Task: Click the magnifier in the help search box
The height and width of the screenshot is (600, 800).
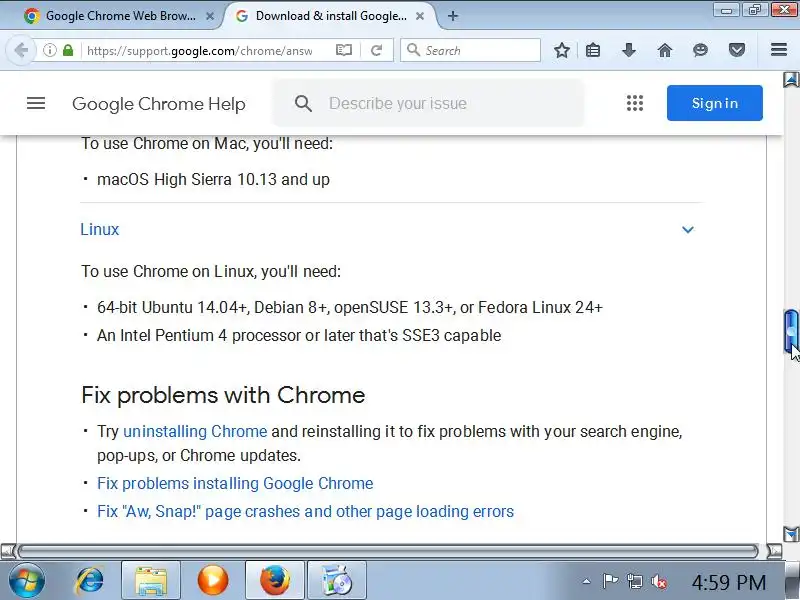Action: click(x=303, y=104)
